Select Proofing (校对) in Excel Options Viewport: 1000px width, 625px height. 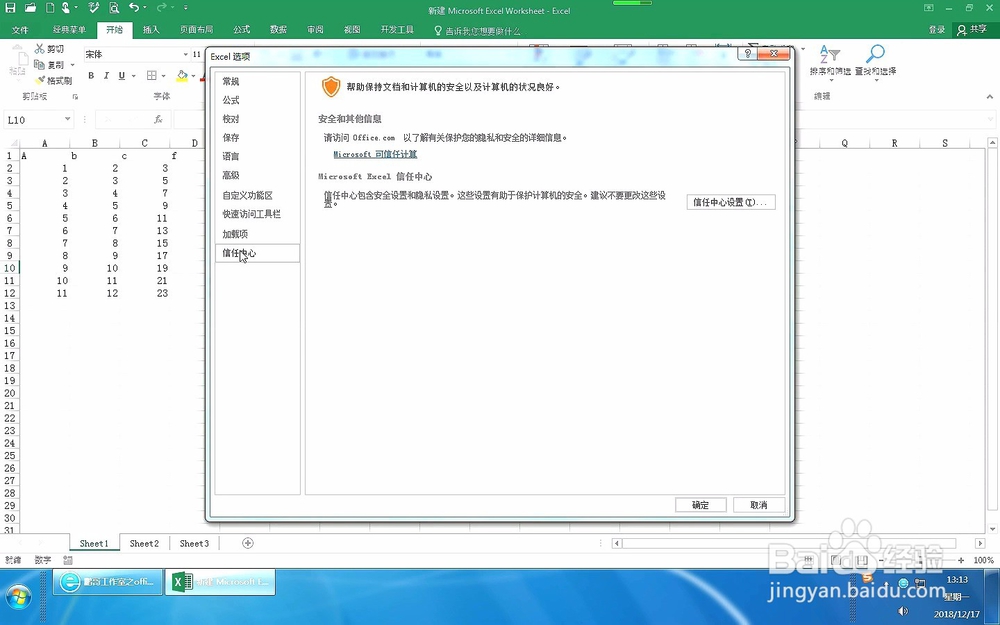(x=257, y=119)
